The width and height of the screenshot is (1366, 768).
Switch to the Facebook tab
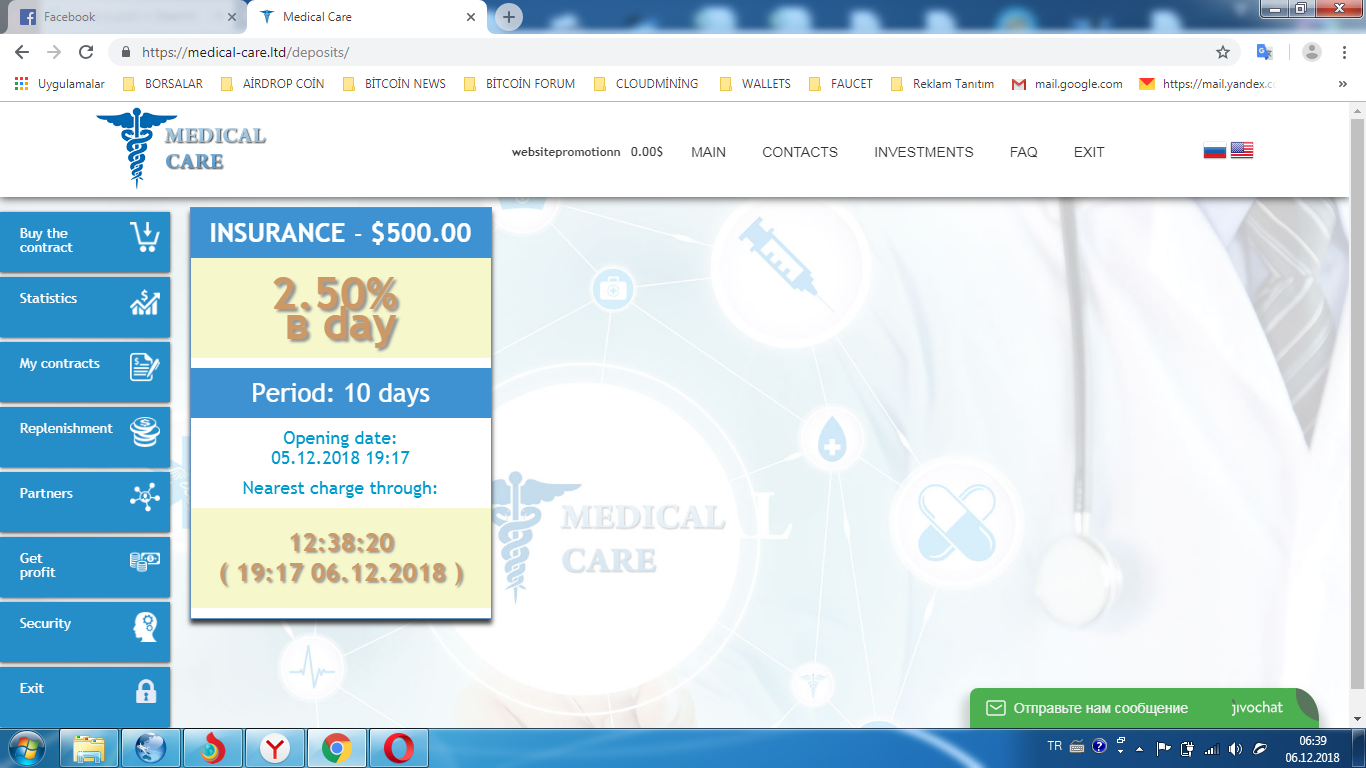(x=129, y=17)
